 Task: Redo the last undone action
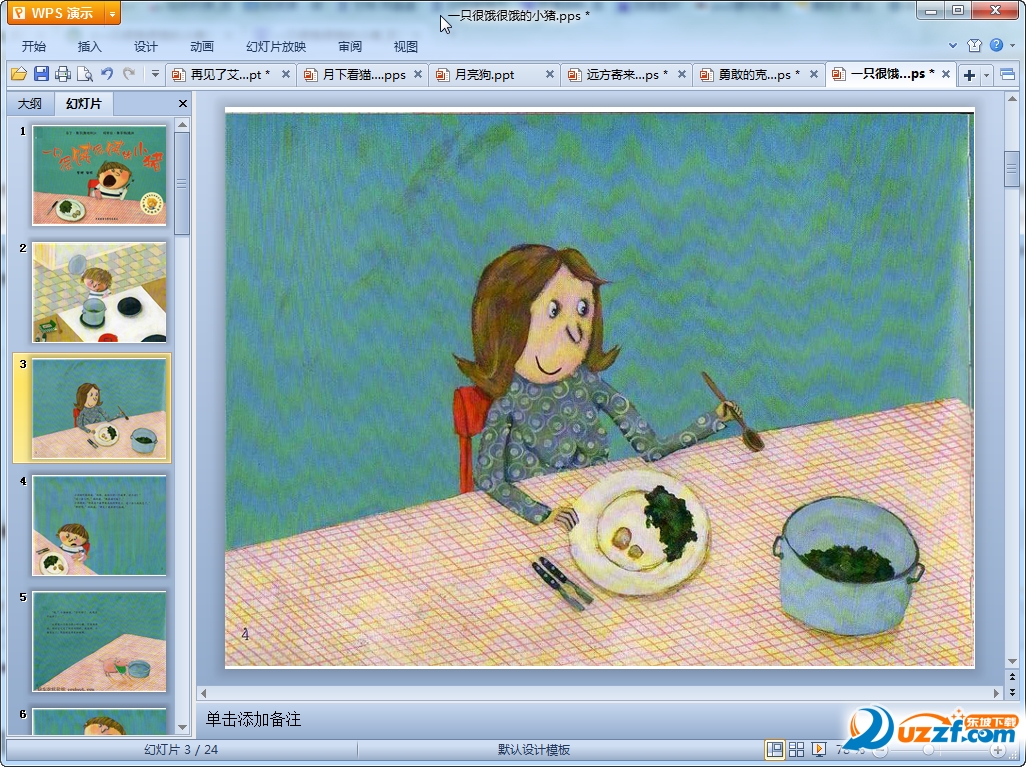pos(129,74)
